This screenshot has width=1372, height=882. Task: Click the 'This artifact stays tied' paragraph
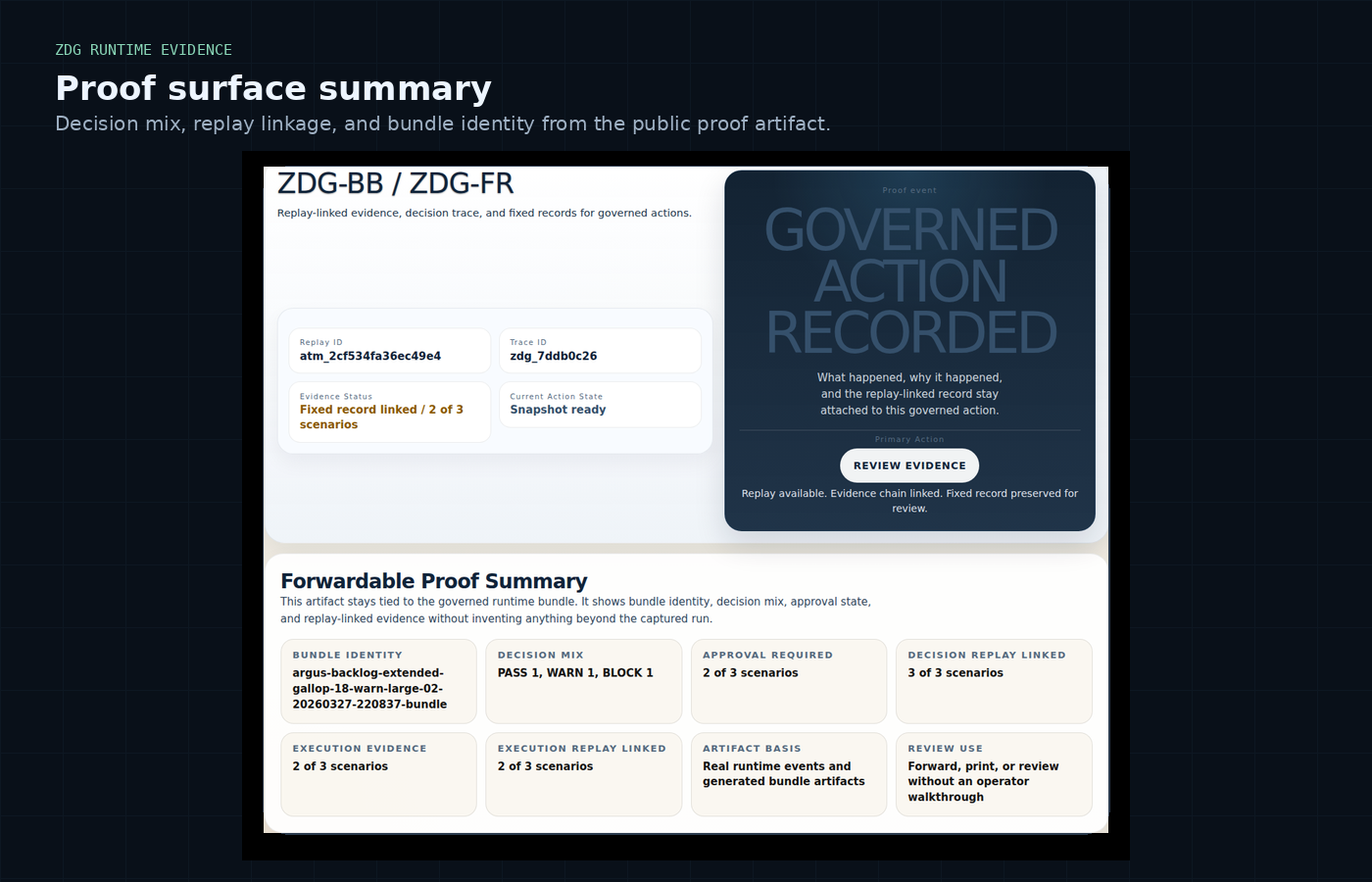pyautogui.click(x=575, y=610)
